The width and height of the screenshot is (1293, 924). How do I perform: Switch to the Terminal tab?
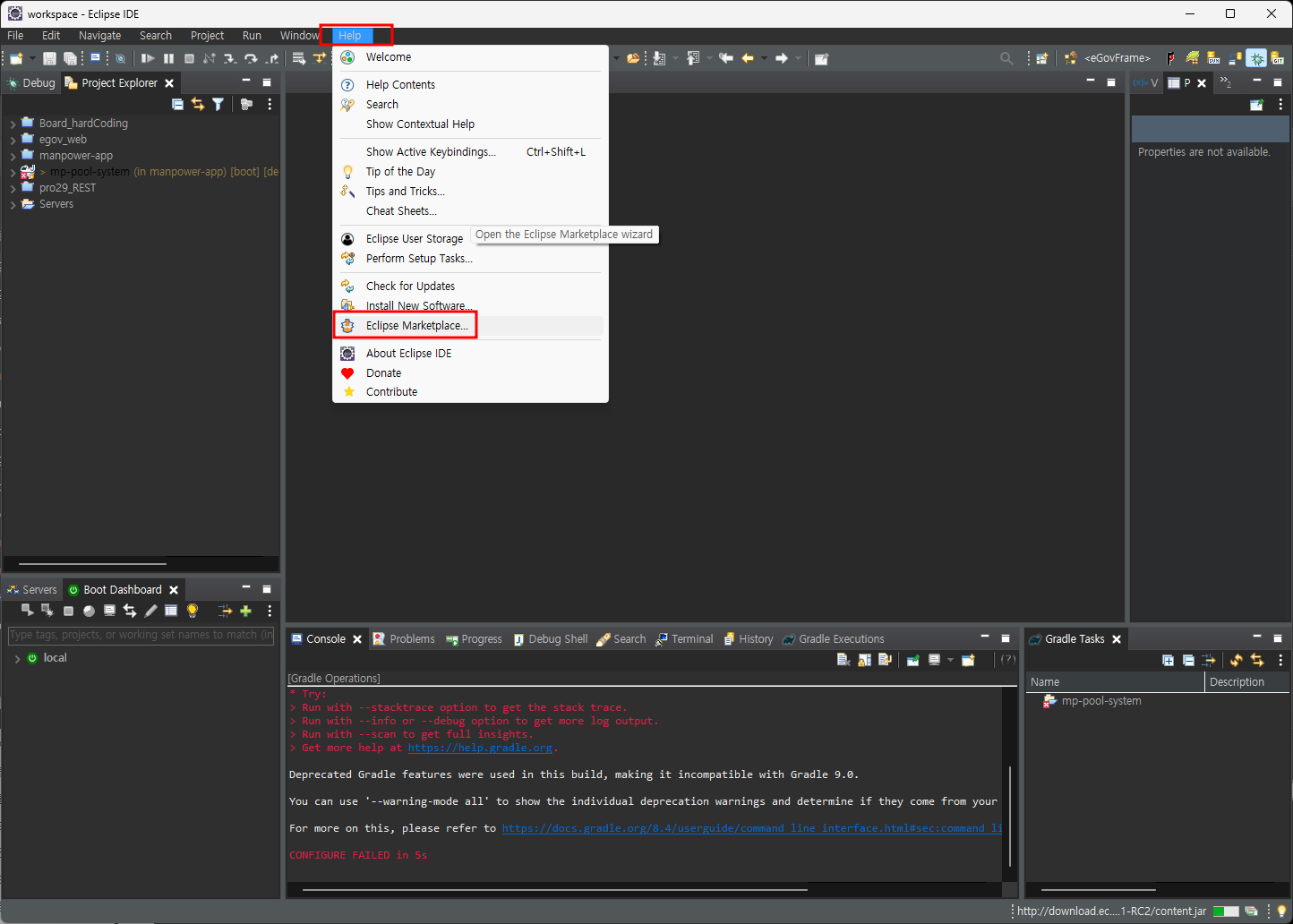coord(685,639)
